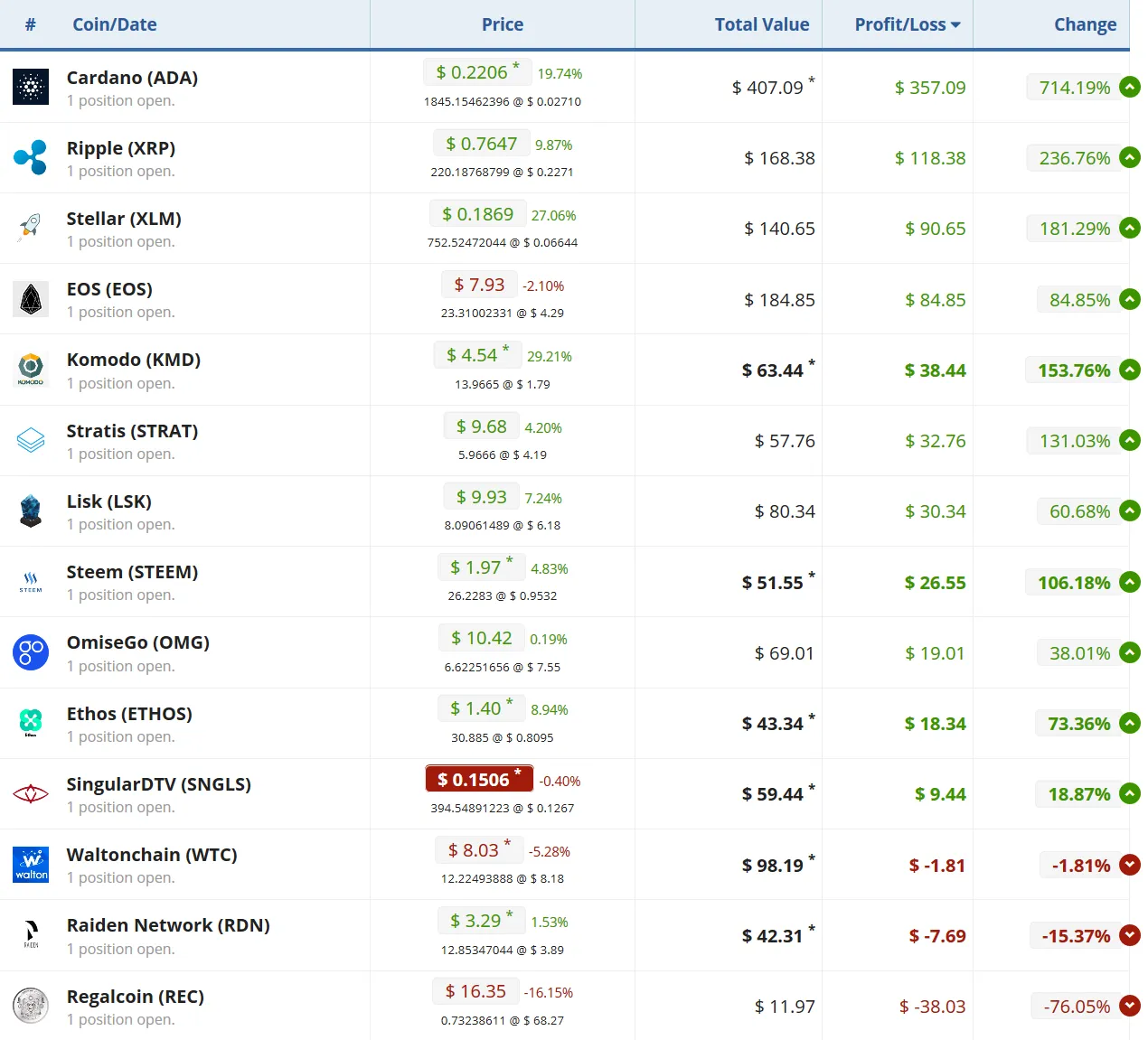This screenshot has width=1148, height=1040.
Task: Click the Regalcoin (REC) coin logo
Action: (x=31, y=1006)
